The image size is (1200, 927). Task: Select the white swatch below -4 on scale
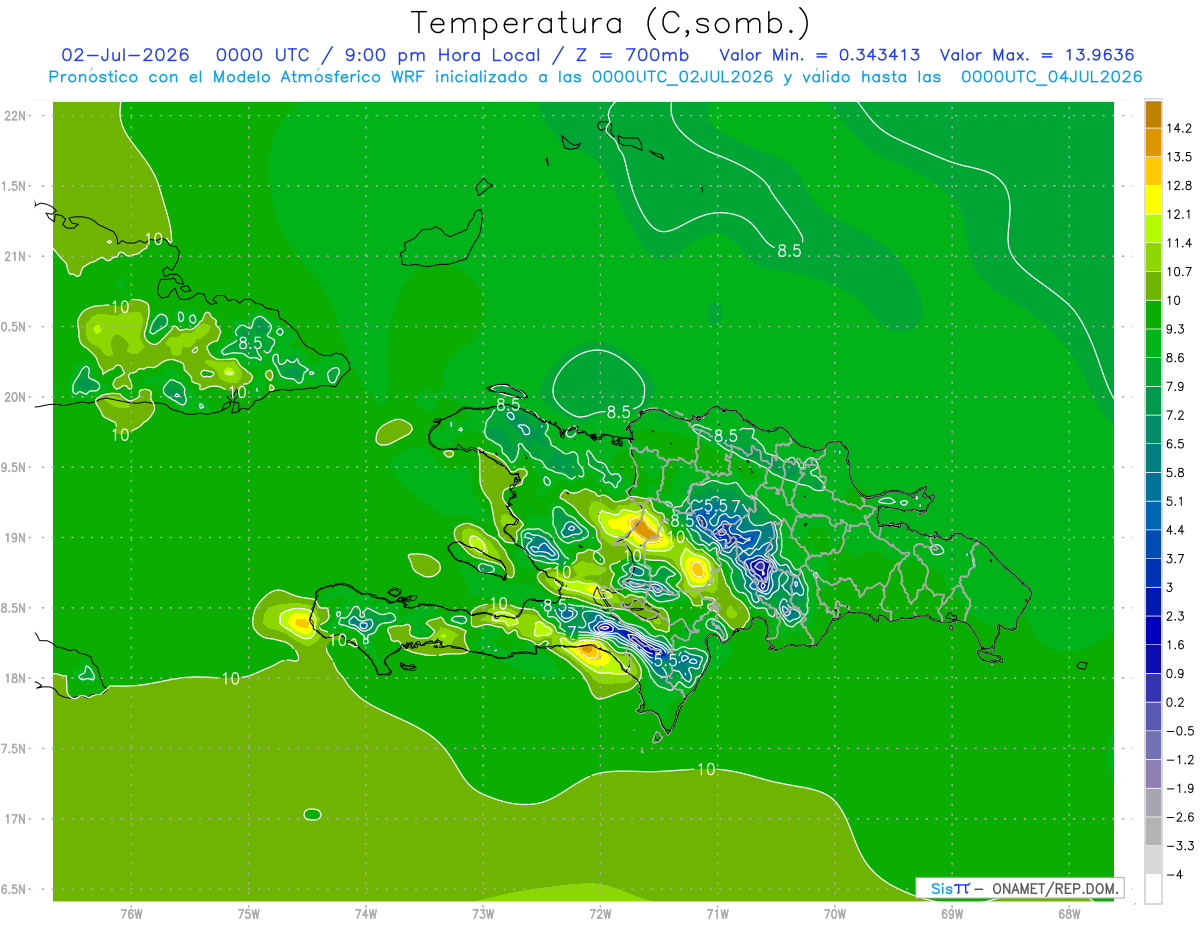tap(1153, 888)
